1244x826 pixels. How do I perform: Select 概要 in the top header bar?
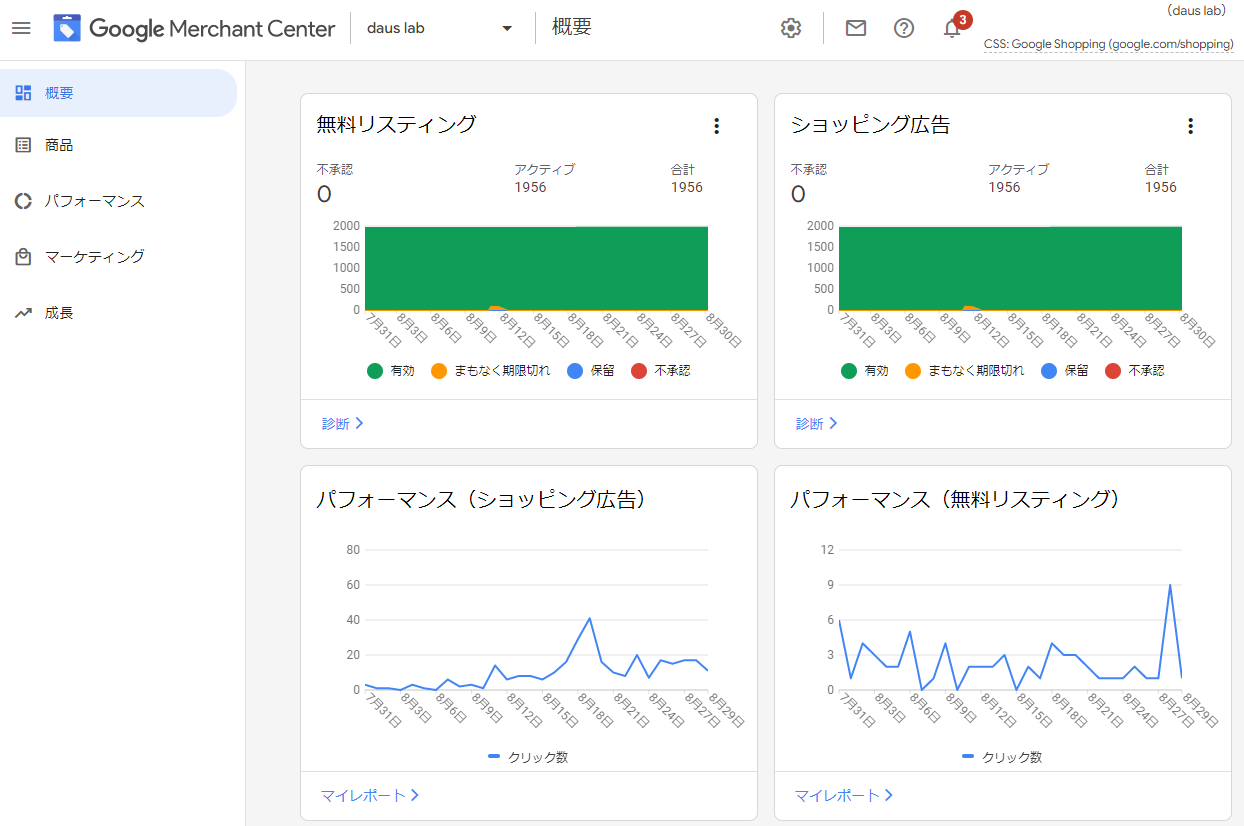point(571,27)
